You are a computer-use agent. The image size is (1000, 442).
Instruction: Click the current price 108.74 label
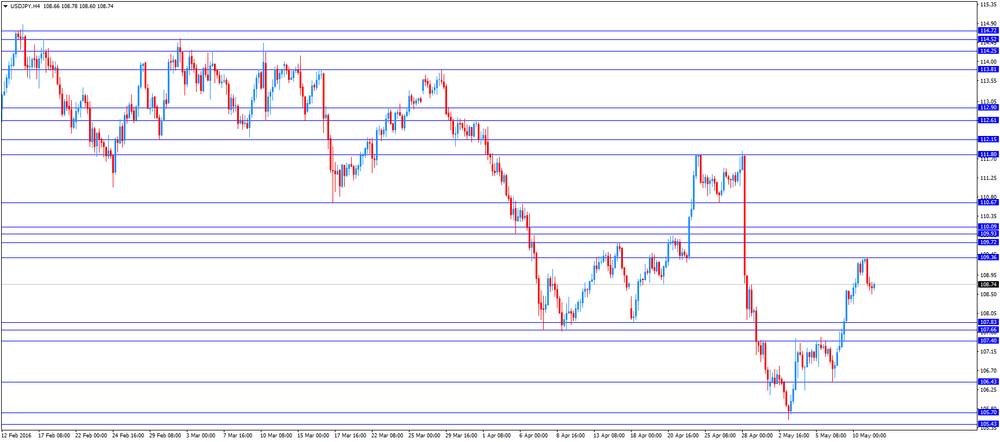coord(988,284)
